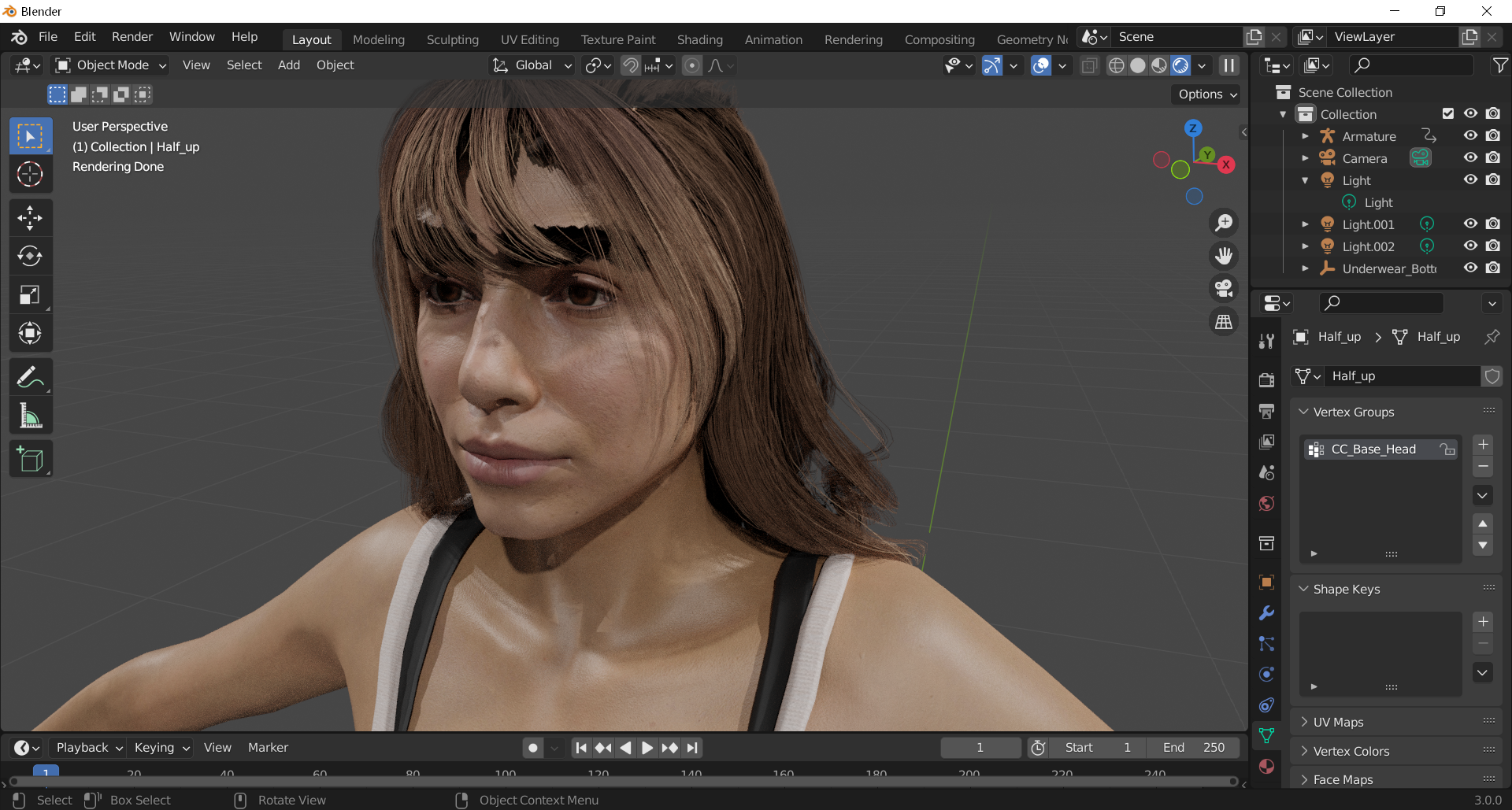Activate the Scale tool

(31, 295)
